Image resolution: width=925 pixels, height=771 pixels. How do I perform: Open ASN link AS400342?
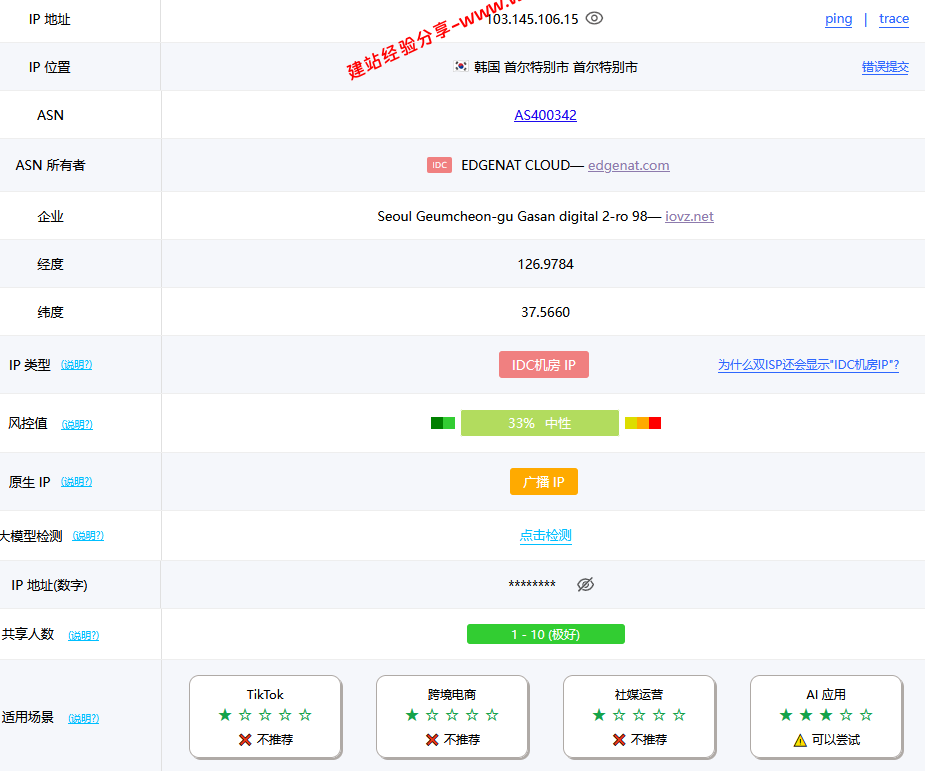545,115
